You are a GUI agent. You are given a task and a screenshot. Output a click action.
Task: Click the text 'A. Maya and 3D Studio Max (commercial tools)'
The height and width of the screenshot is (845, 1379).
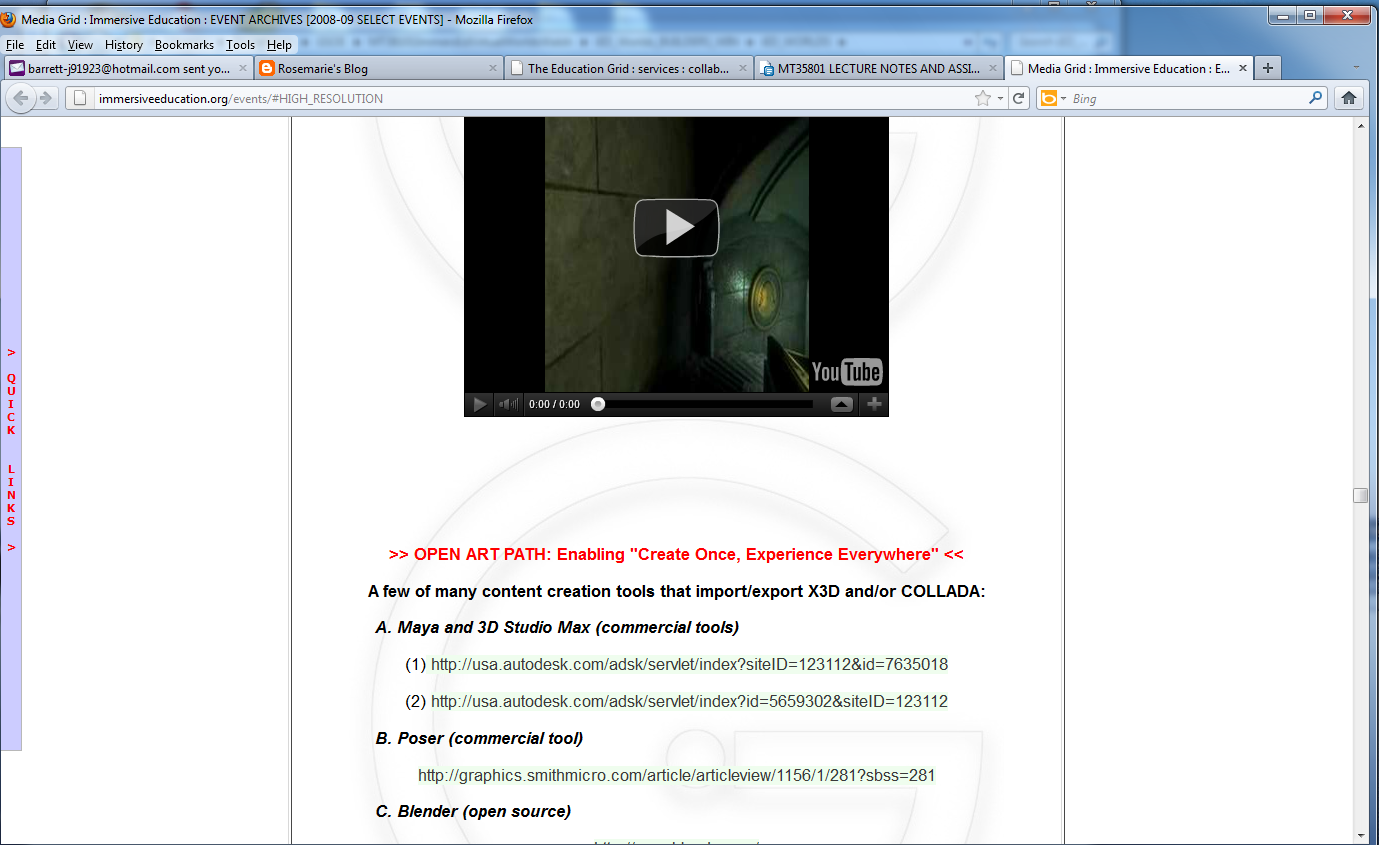click(557, 628)
